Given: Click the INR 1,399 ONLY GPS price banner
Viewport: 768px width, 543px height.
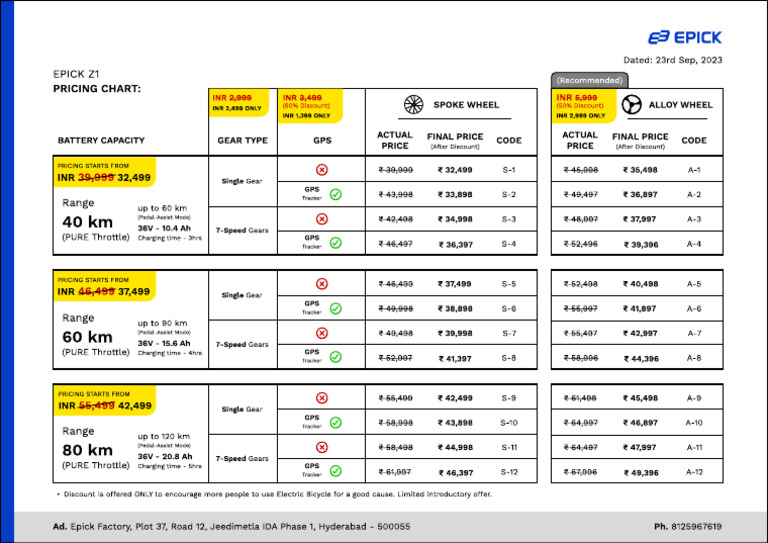Looking at the screenshot, I should (x=310, y=106).
